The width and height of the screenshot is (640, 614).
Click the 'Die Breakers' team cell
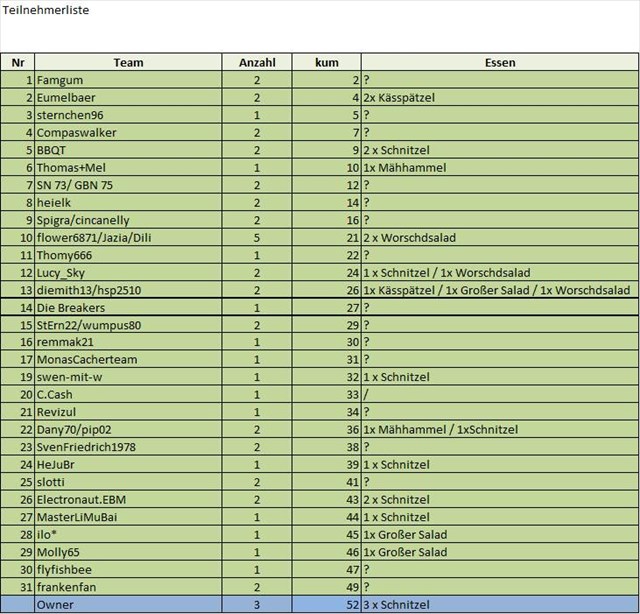coord(128,308)
